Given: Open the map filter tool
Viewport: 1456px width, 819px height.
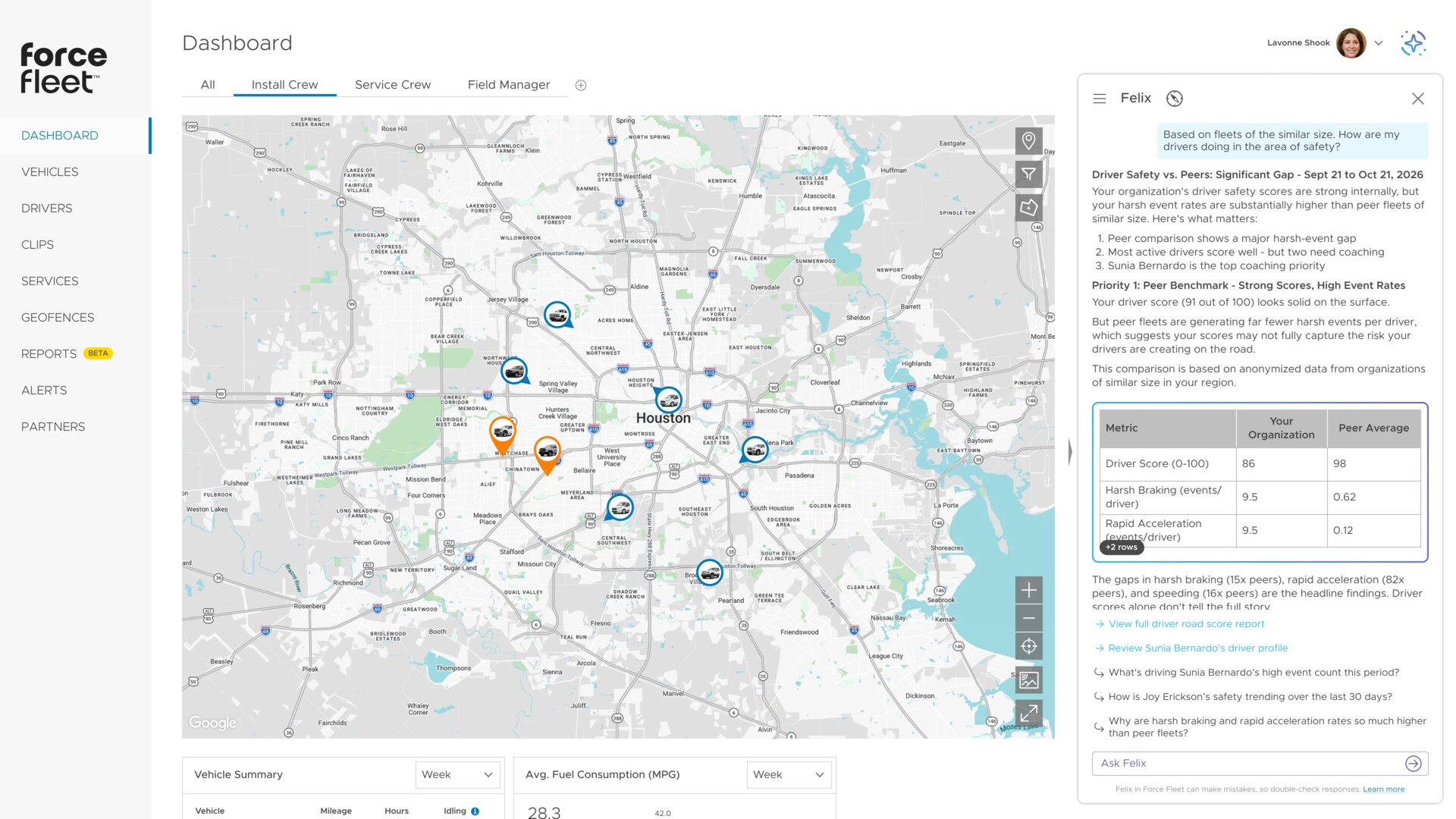Looking at the screenshot, I should [x=1029, y=174].
